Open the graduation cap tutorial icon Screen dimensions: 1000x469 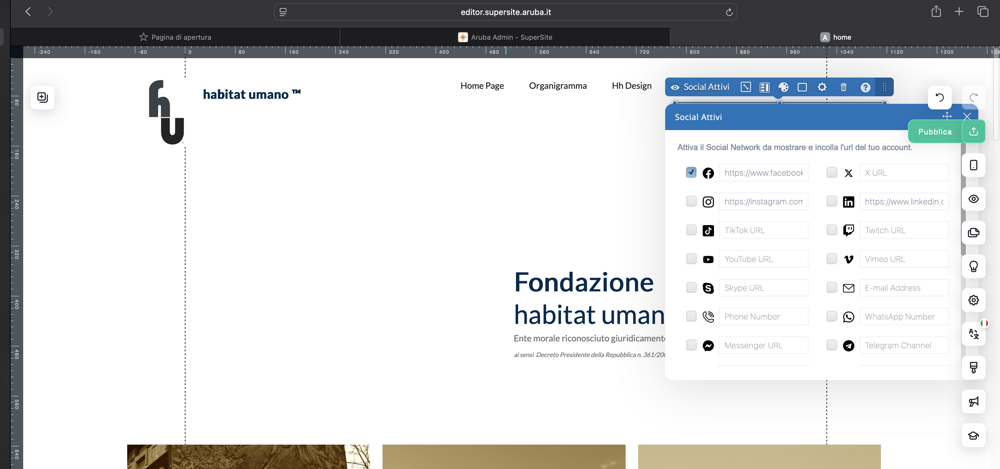[x=973, y=435]
